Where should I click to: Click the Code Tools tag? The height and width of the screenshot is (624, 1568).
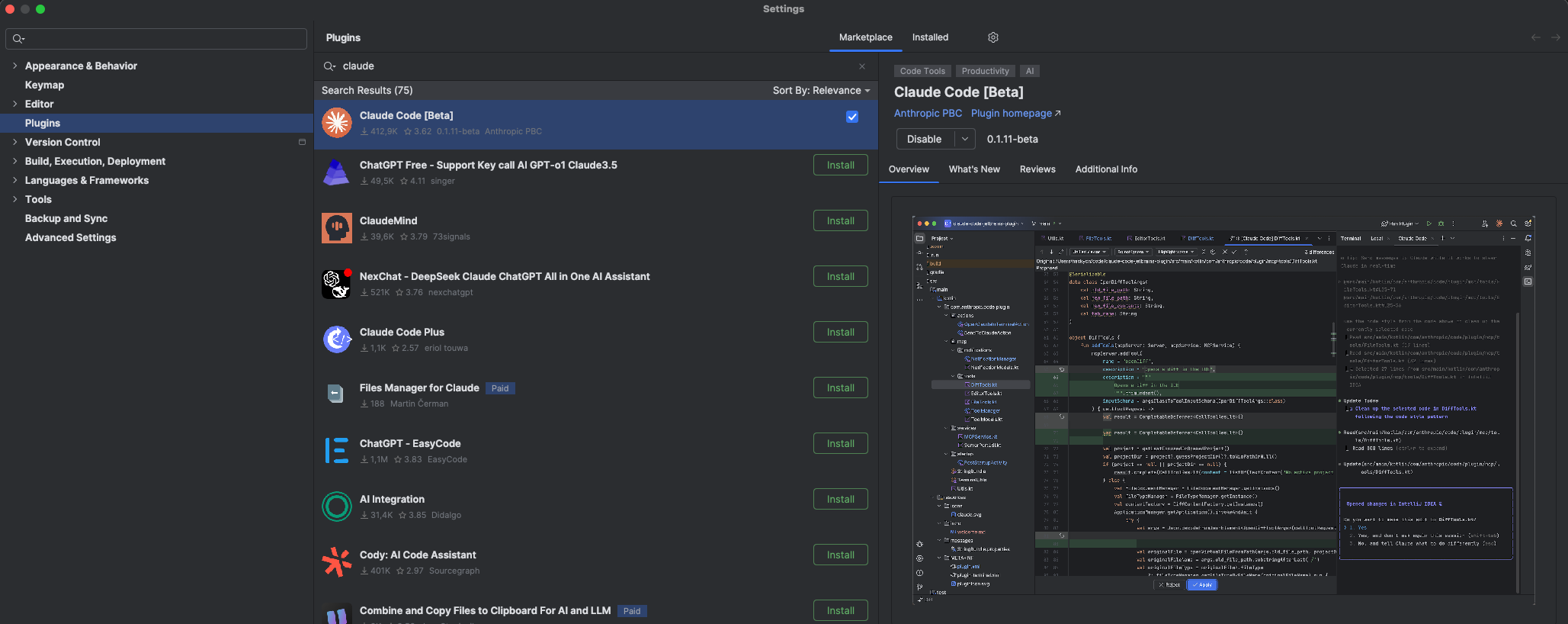coord(922,71)
